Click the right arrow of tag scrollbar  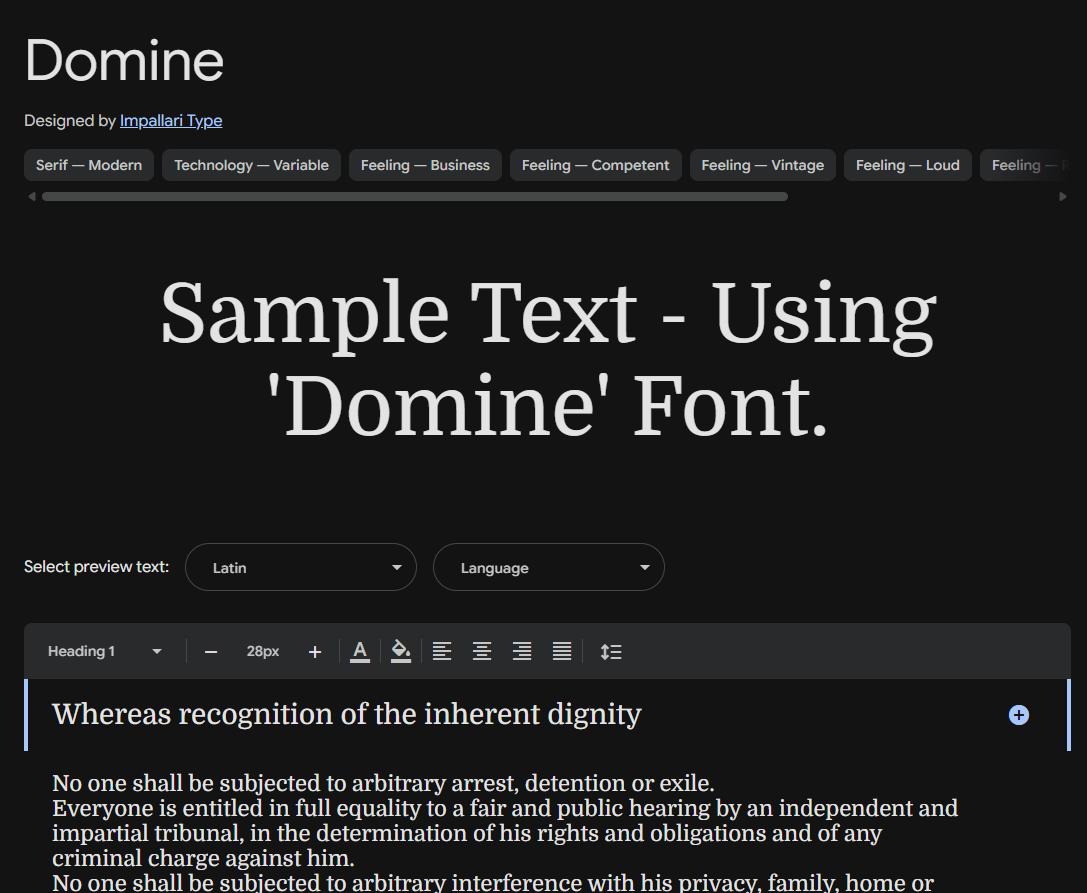click(x=1063, y=196)
